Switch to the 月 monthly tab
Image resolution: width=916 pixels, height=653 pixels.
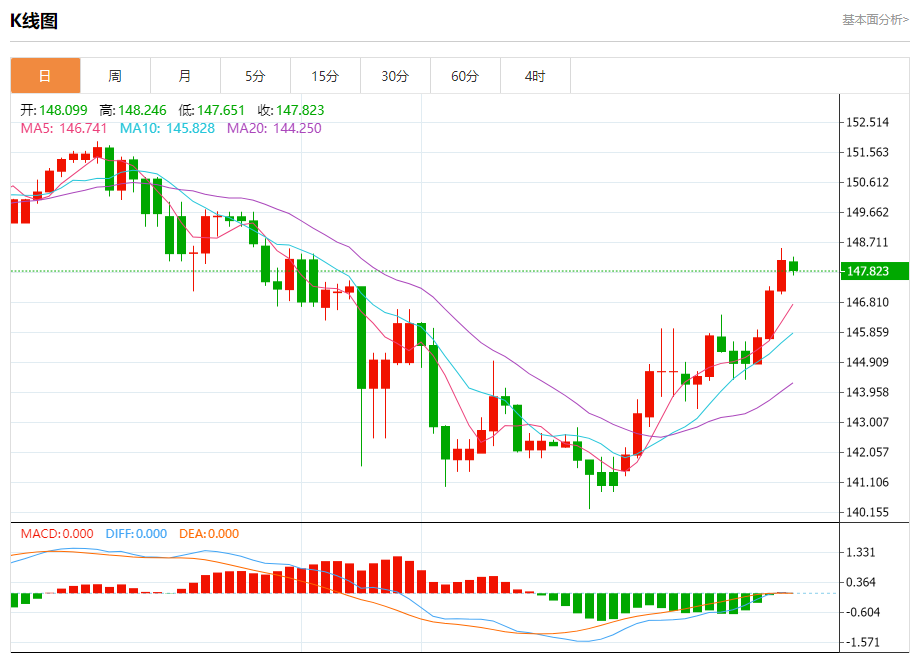point(186,75)
